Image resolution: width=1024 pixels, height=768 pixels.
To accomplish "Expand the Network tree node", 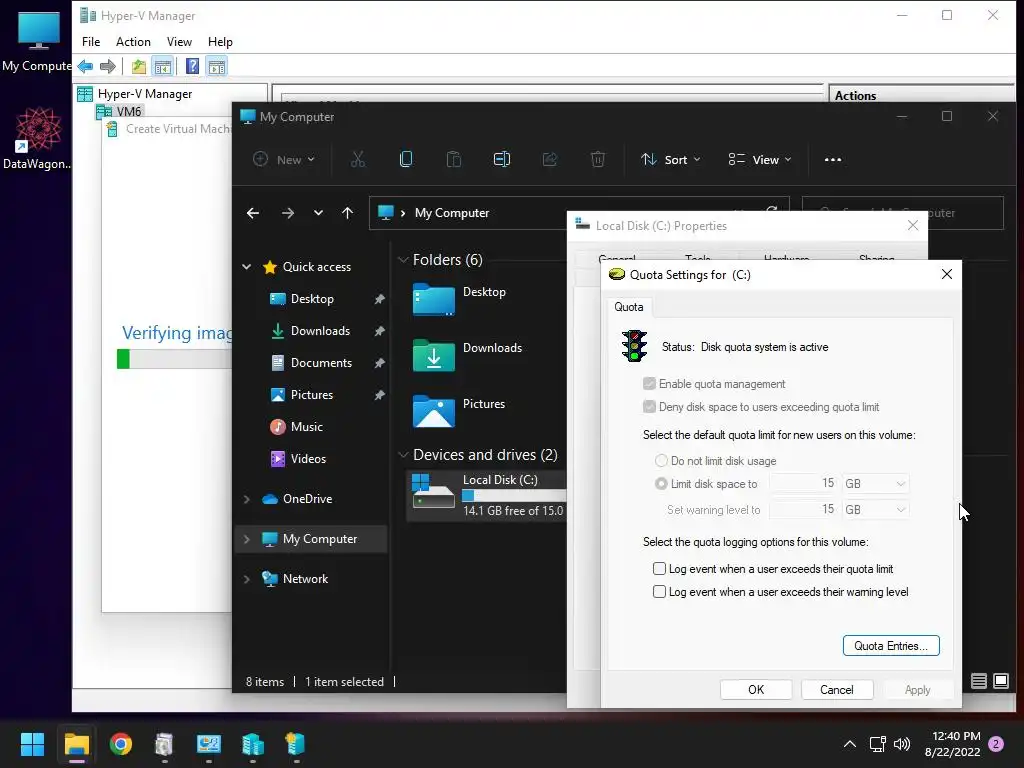I will 247,579.
